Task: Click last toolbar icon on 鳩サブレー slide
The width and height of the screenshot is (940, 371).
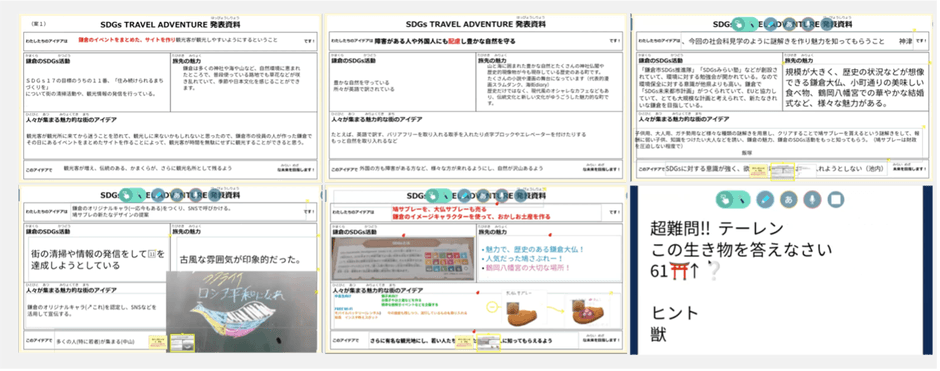Action: (520, 196)
